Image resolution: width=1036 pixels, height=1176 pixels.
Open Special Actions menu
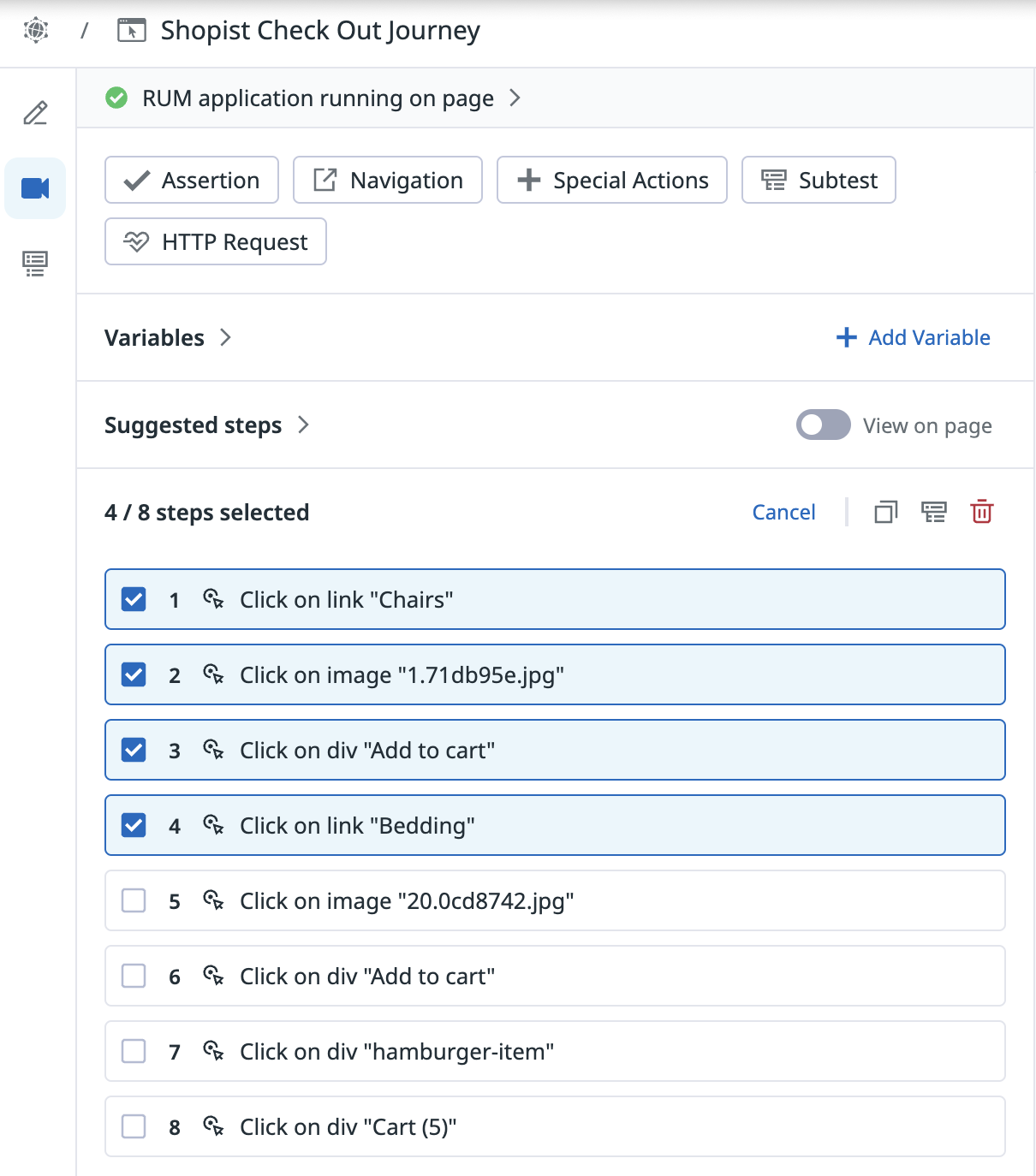click(612, 180)
